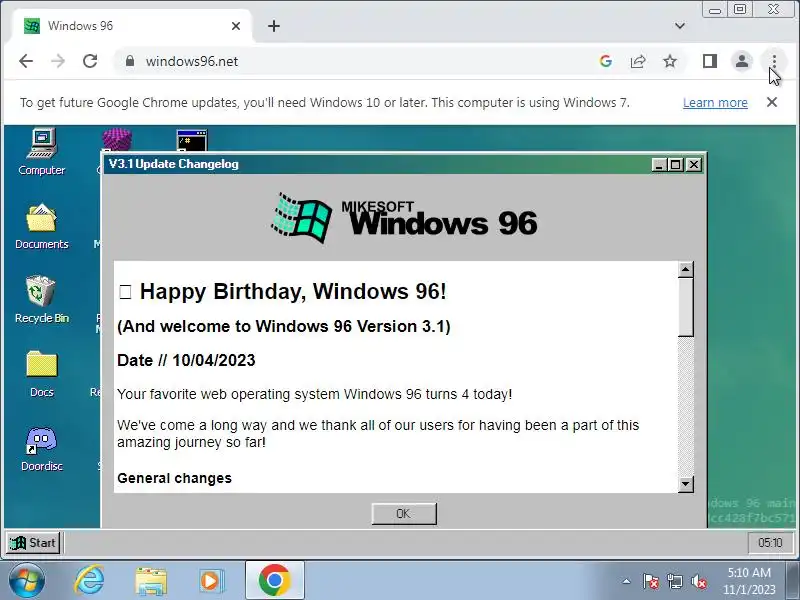The width and height of the screenshot is (800, 600).
Task: Dismiss the Chrome update infobar
Action: (772, 102)
